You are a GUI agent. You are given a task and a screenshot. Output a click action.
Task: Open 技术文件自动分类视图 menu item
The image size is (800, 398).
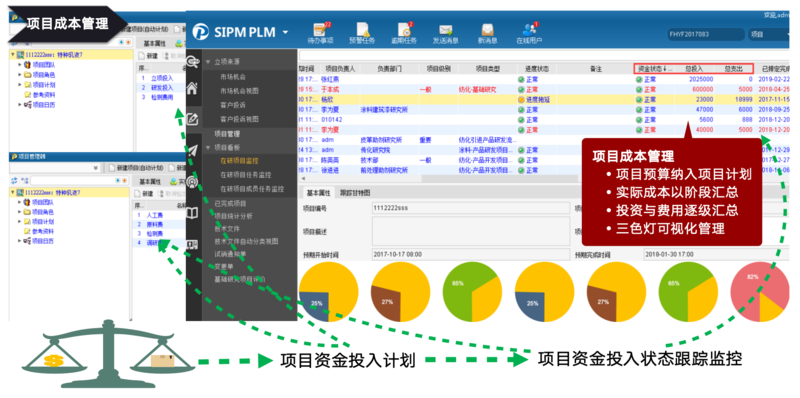[246, 241]
